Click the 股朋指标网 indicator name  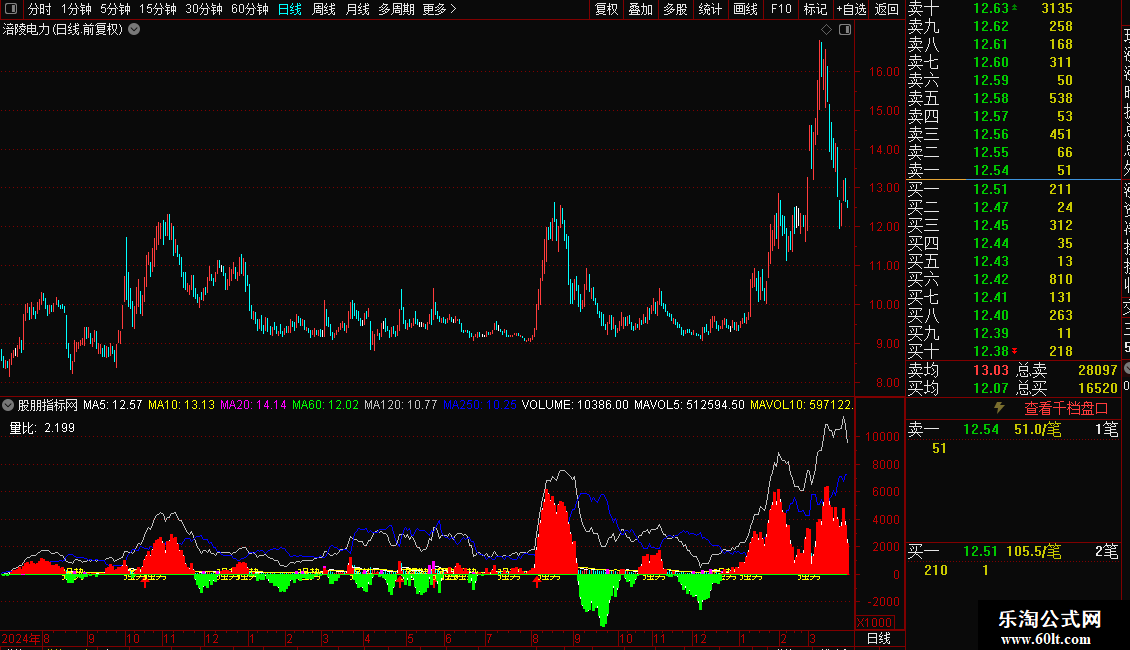click(48, 405)
